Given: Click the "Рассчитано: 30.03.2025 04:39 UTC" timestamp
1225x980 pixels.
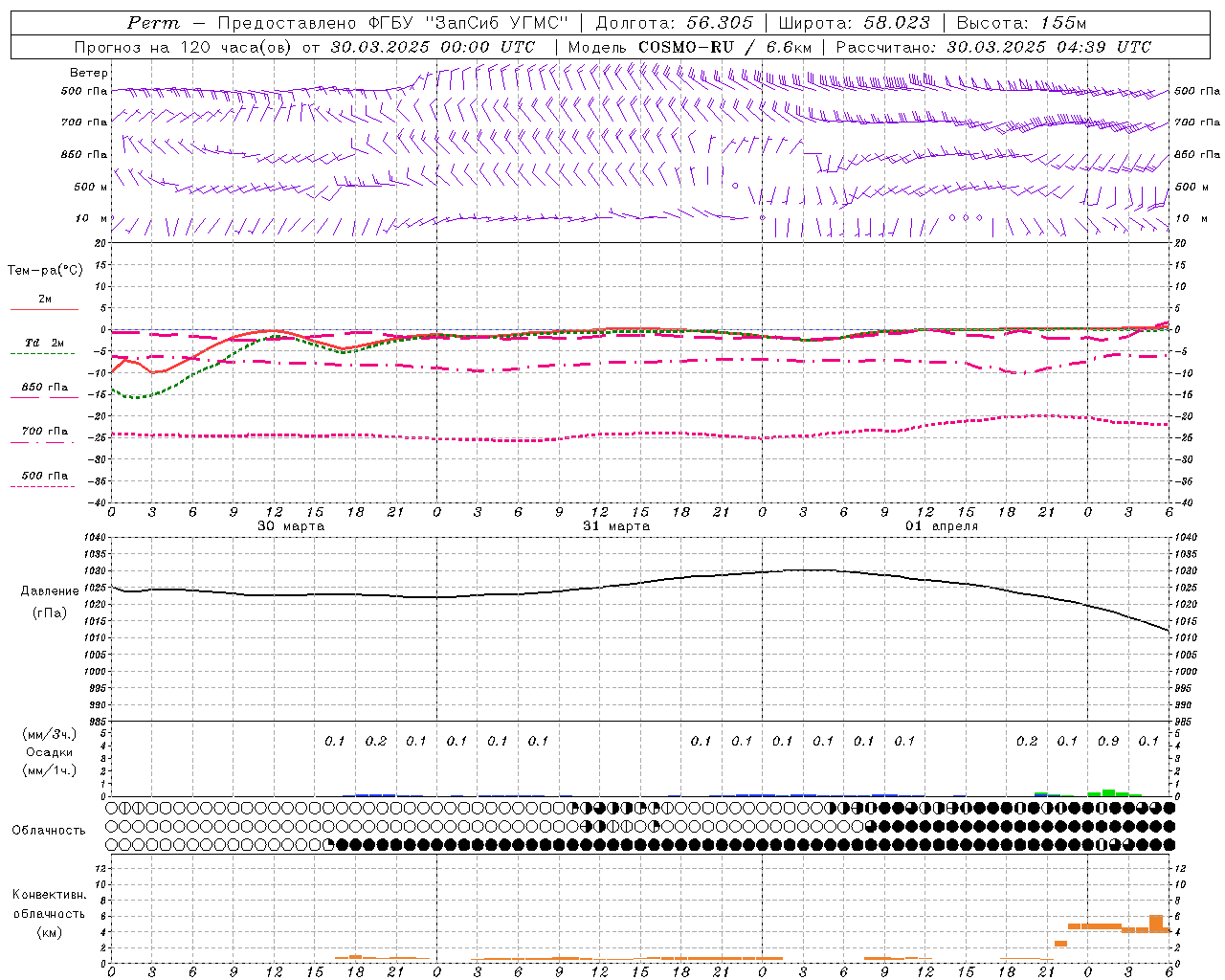Looking at the screenshot, I should click(993, 47).
